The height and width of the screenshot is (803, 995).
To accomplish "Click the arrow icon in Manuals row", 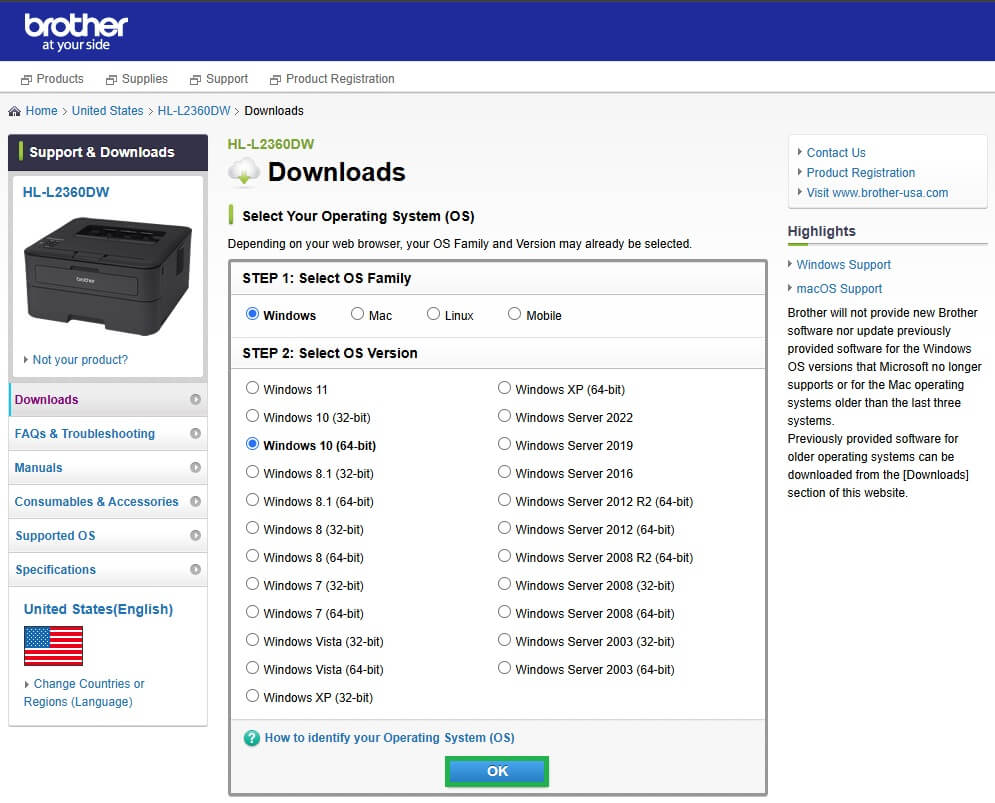I will (195, 467).
